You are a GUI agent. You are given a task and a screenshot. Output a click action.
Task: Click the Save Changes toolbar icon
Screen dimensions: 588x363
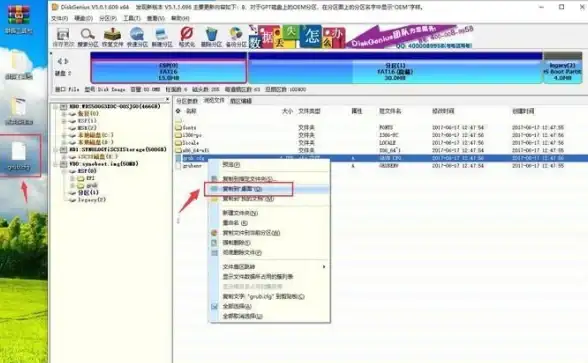63,37
